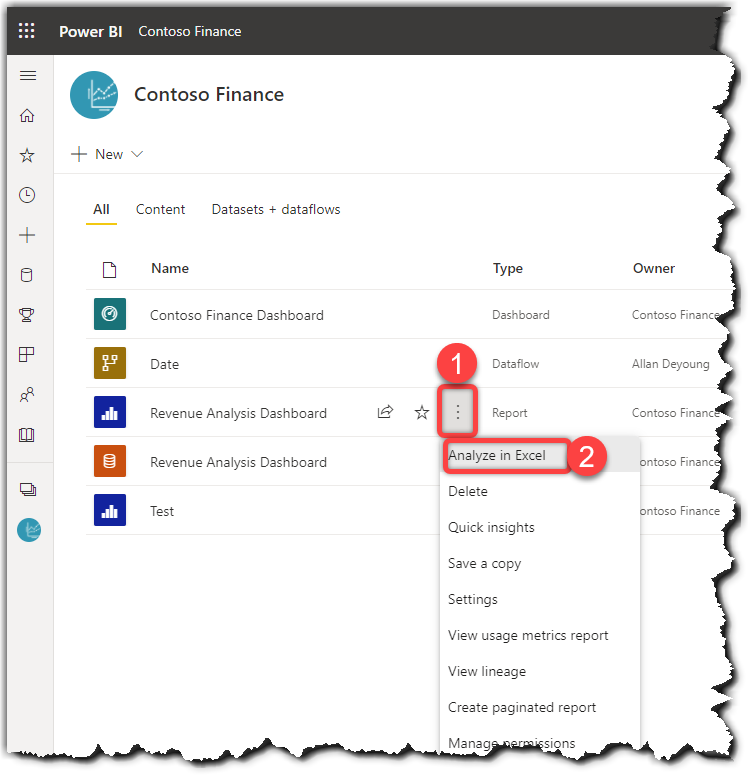
Task: Click the file type column header icon
Action: pos(109,270)
